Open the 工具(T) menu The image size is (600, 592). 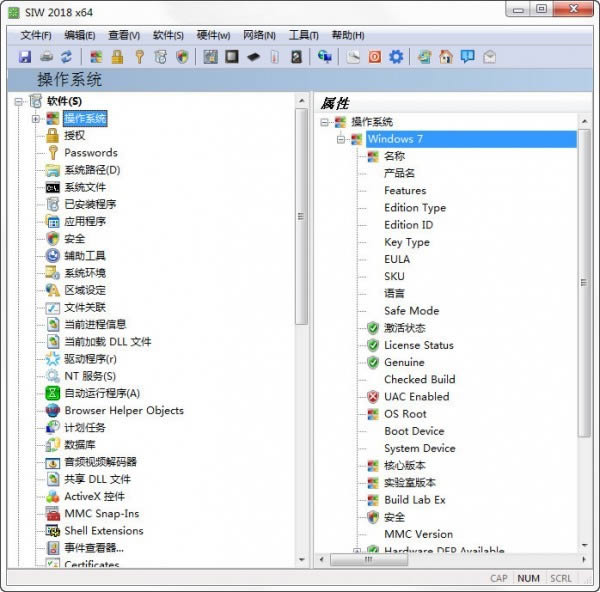[303, 36]
